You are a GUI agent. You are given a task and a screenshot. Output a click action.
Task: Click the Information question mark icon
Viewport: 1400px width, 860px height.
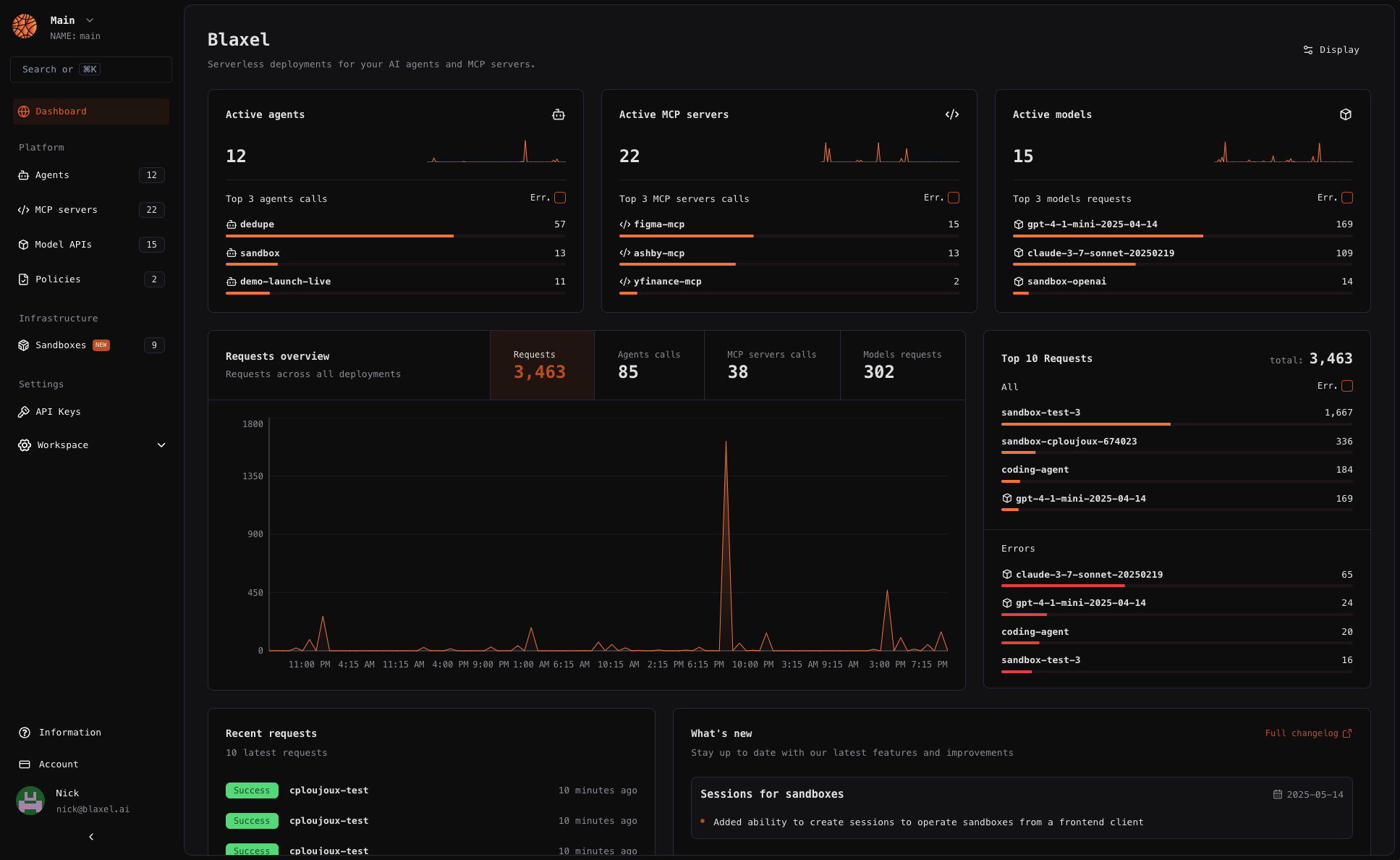[25, 733]
